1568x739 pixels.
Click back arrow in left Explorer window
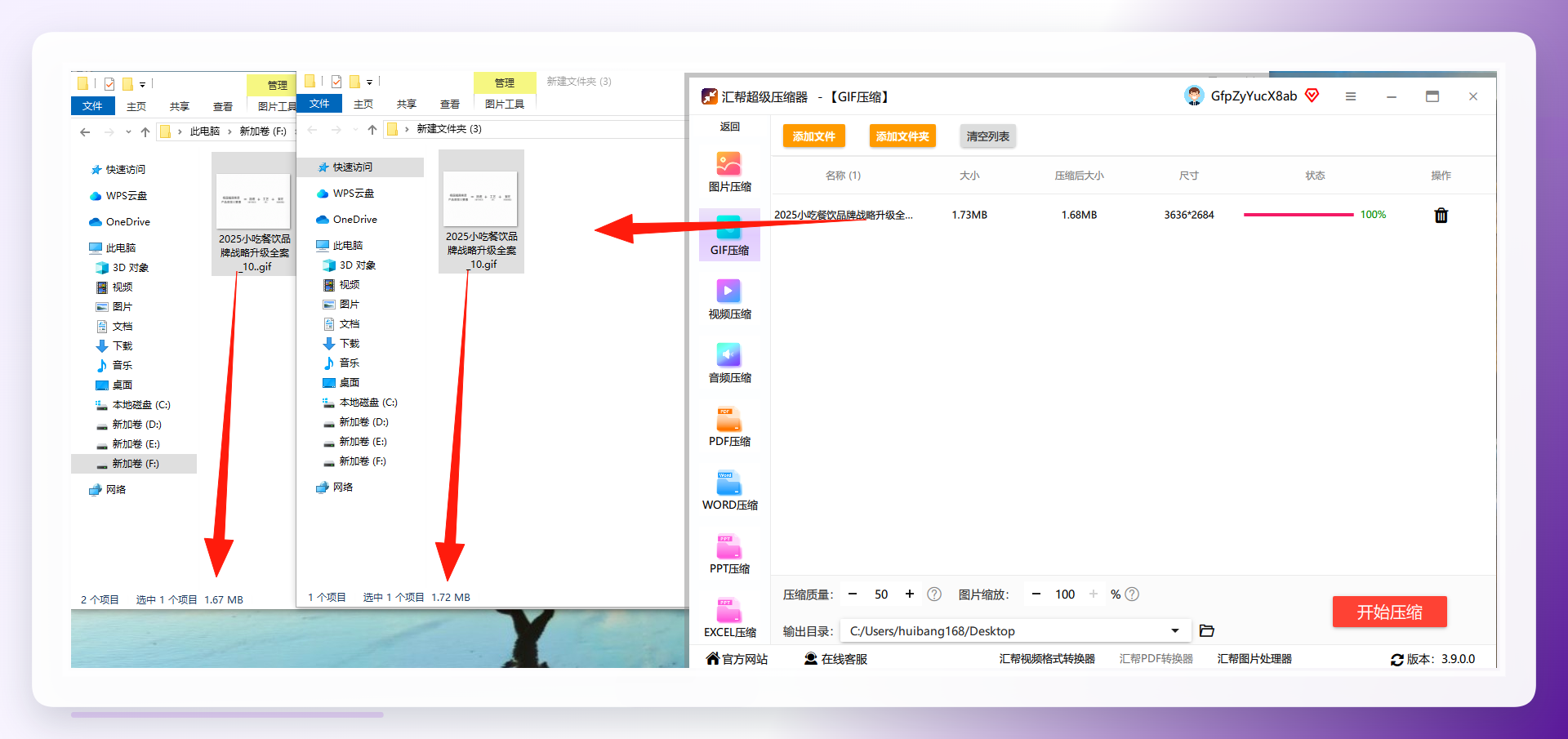(x=86, y=131)
